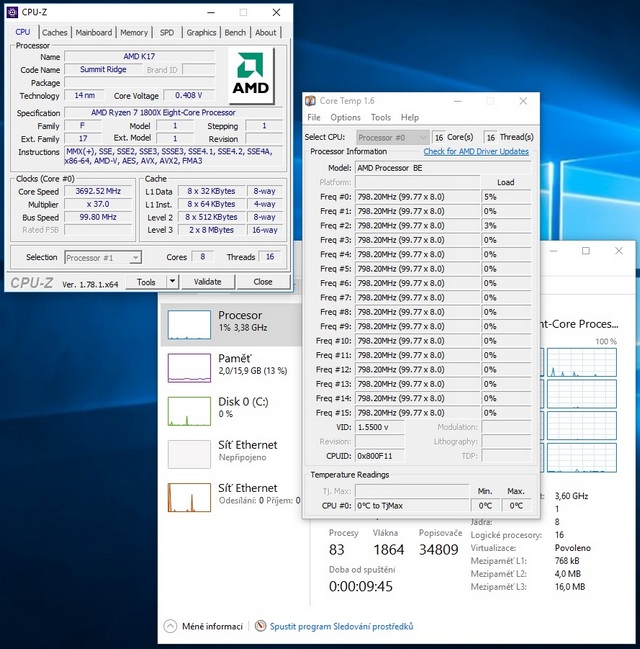The width and height of the screenshot is (640, 649).
Task: Select the Paměť memory graph thumbnail
Action: tap(189, 368)
